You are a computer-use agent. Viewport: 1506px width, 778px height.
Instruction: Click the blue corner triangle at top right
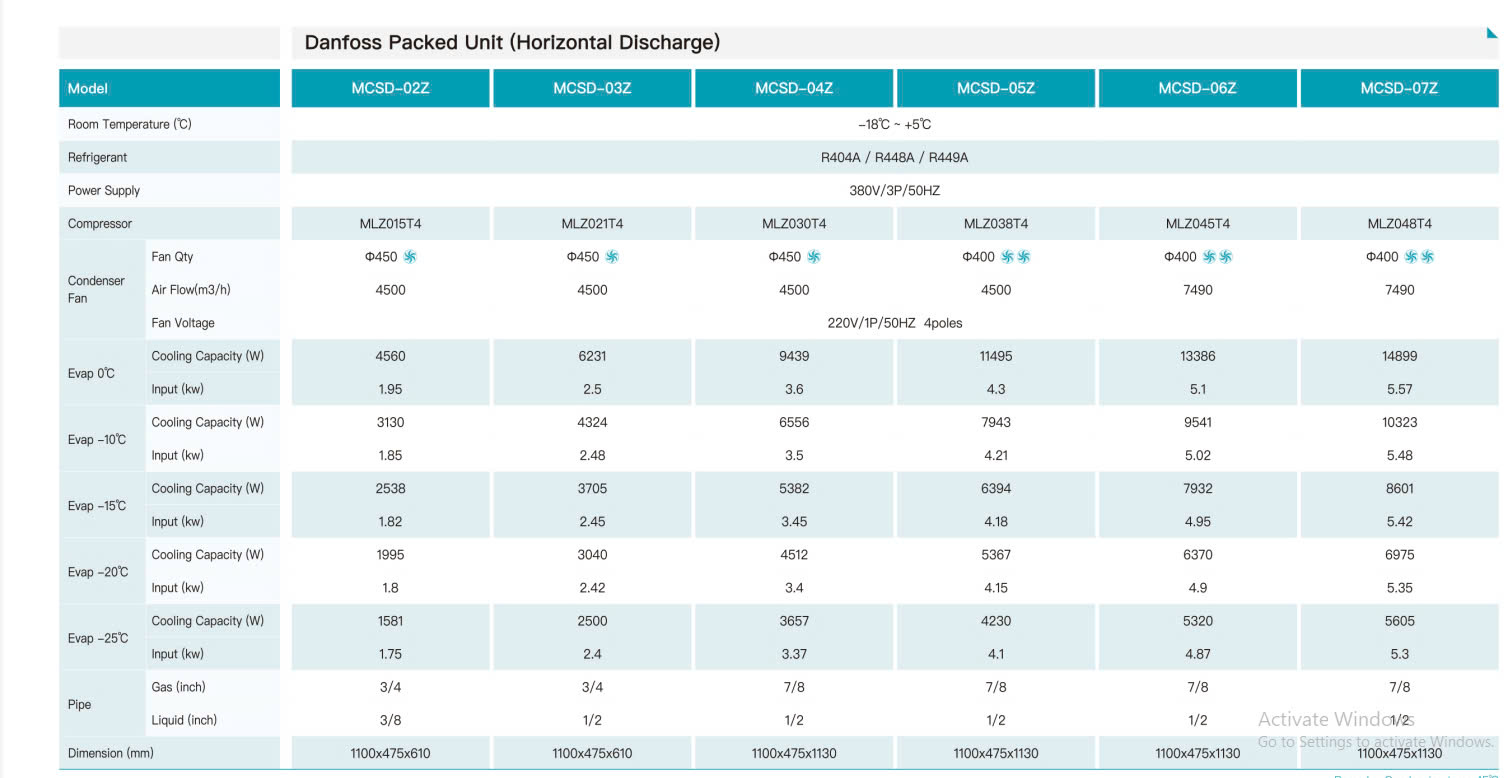(x=1492, y=32)
